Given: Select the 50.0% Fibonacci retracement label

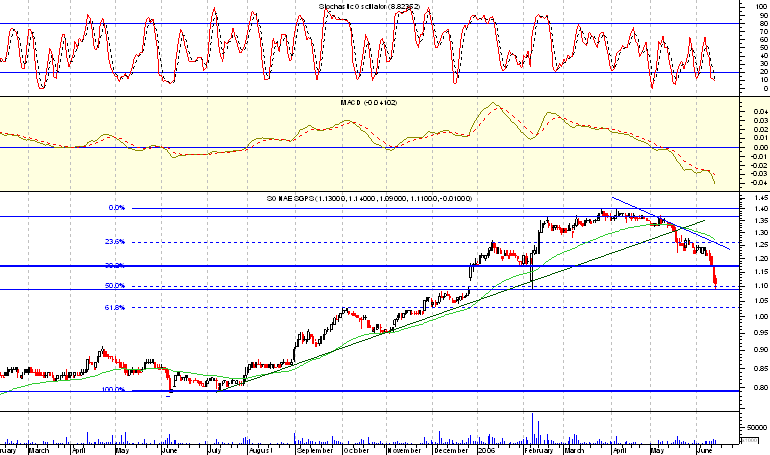Looking at the screenshot, I should coord(115,286).
